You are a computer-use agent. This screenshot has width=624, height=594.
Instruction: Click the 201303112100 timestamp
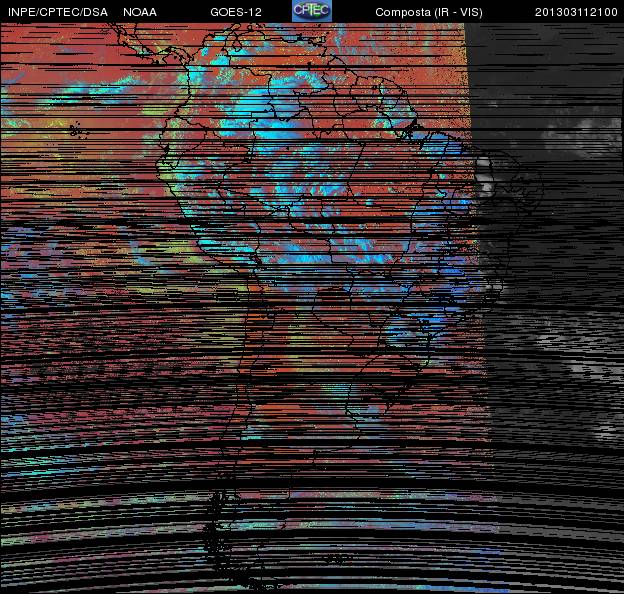(x=576, y=12)
